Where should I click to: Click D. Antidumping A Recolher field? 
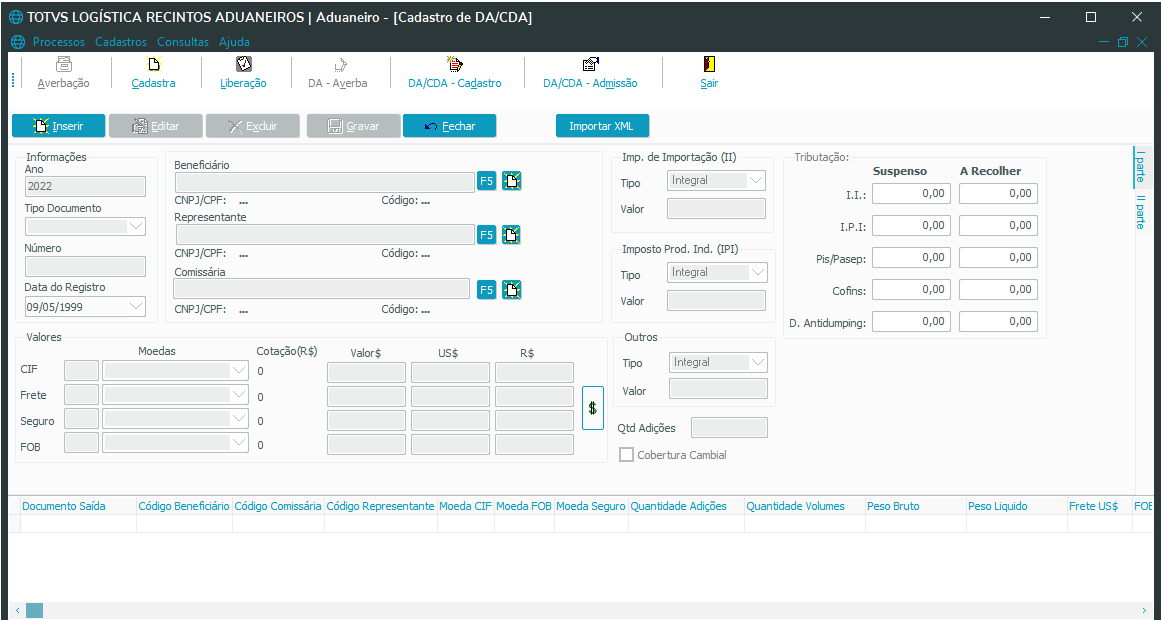[x=998, y=321]
